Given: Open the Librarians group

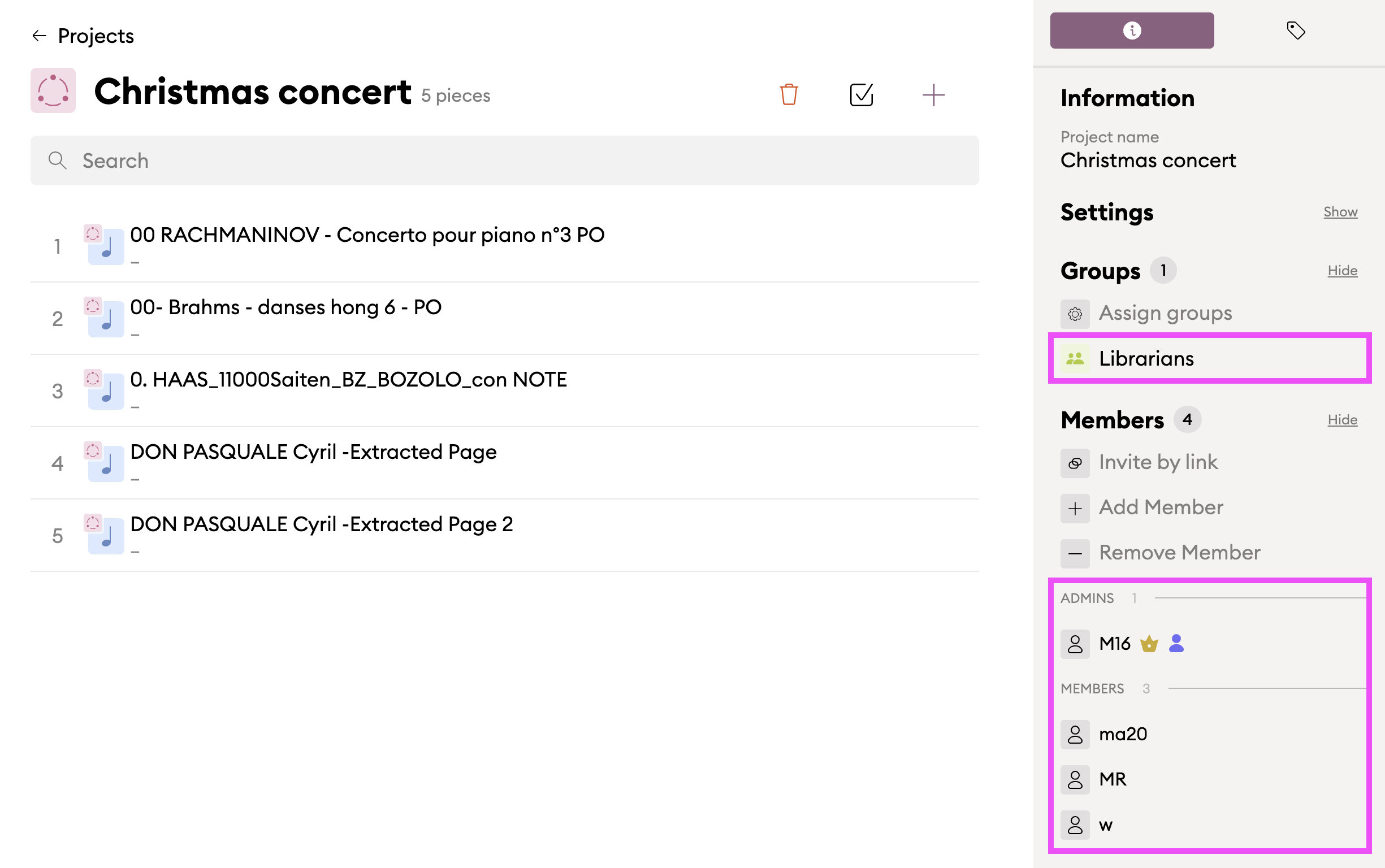Looking at the screenshot, I should tap(1145, 358).
